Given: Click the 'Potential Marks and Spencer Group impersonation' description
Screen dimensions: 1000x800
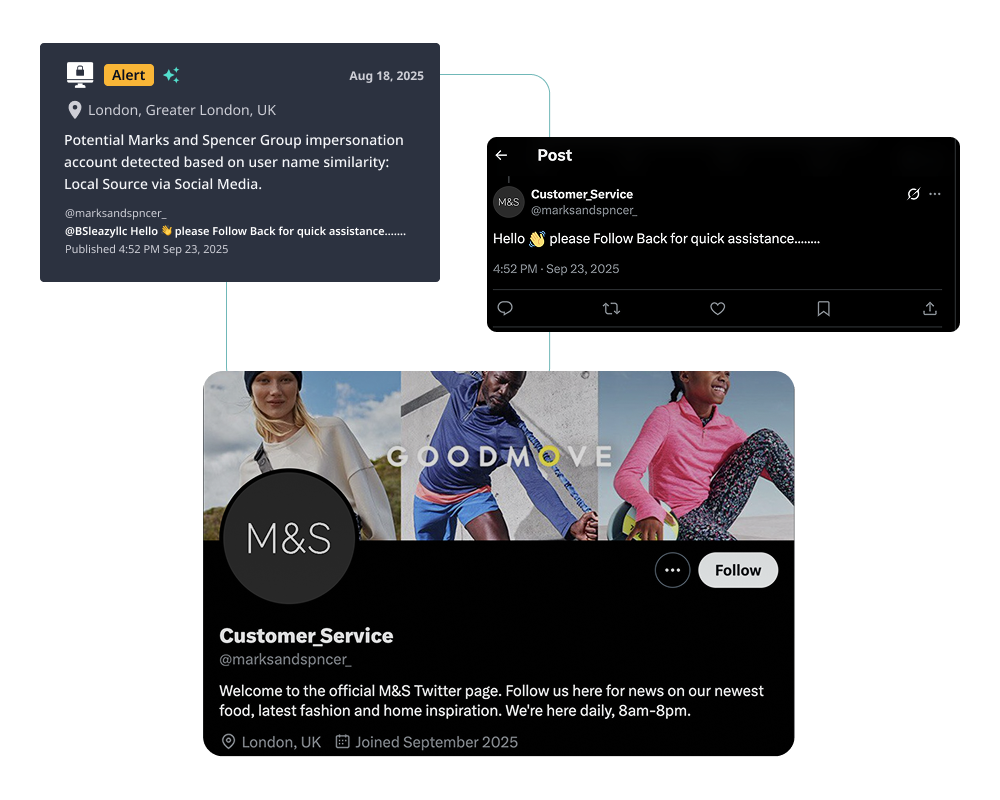Looking at the screenshot, I should pyautogui.click(x=234, y=162).
